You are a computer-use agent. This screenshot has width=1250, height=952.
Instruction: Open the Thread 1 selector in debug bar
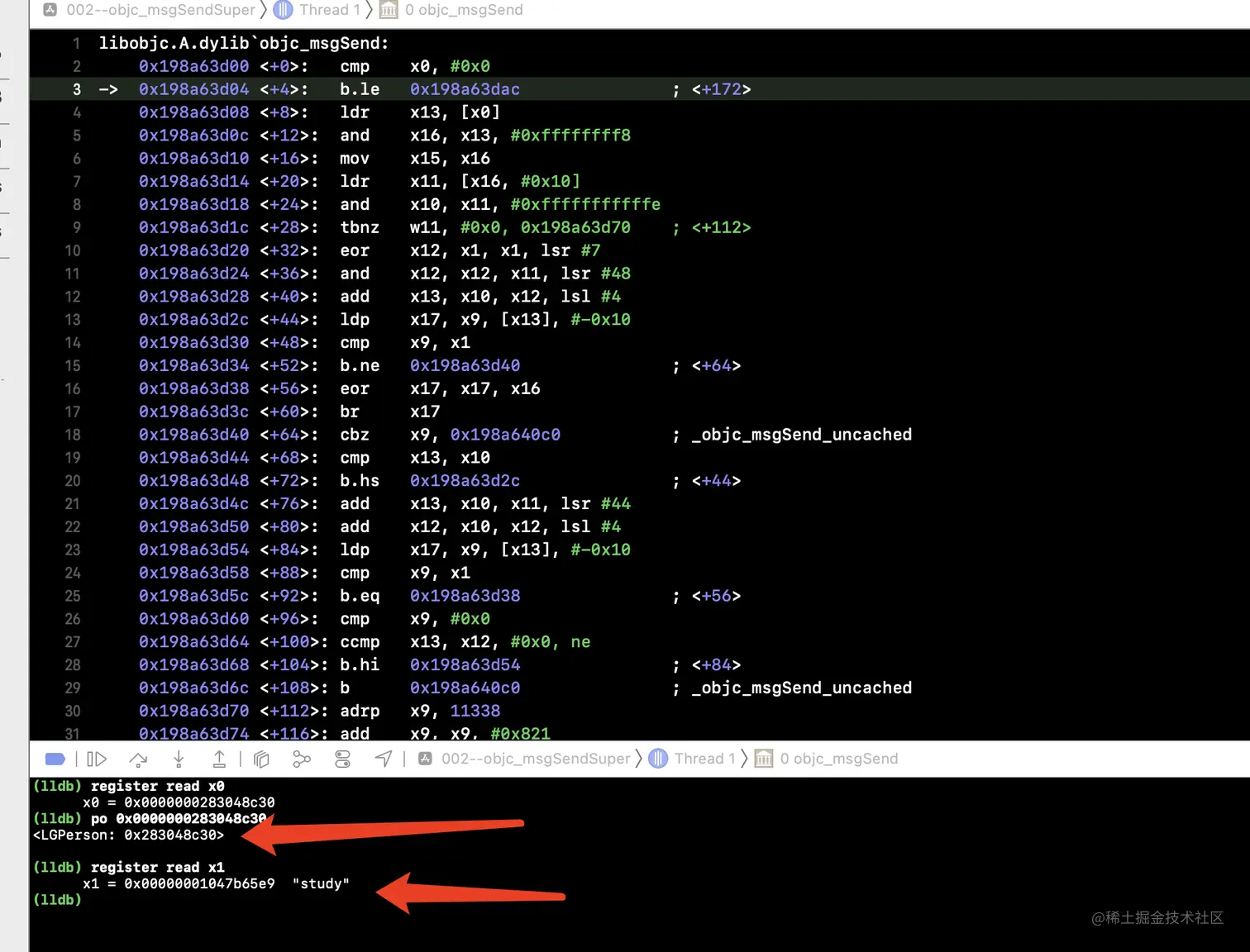(704, 759)
